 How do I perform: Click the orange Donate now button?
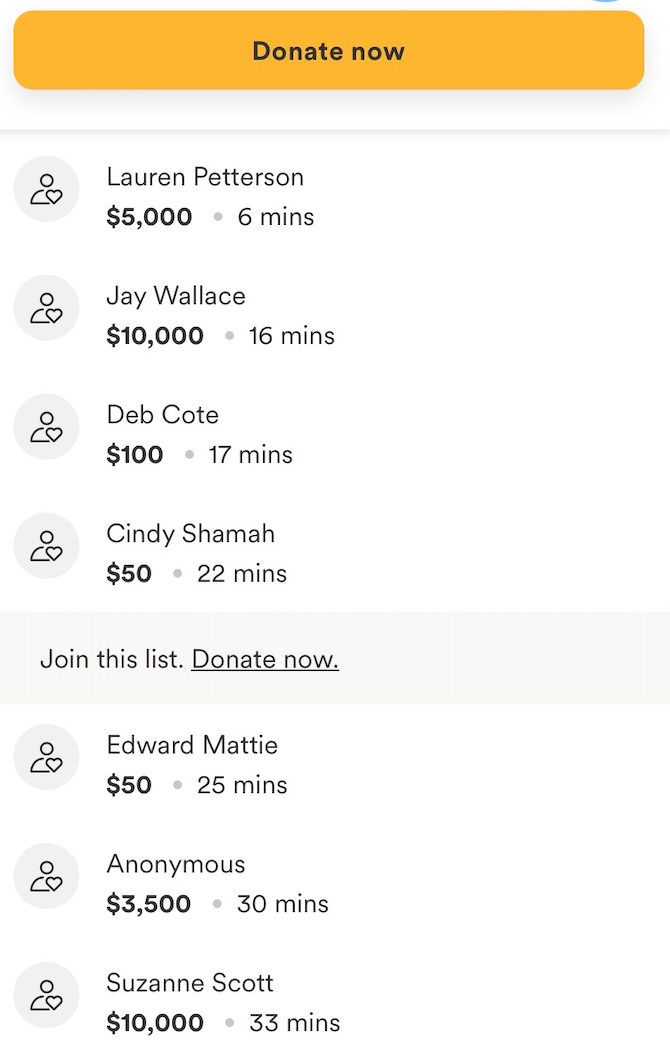click(329, 50)
